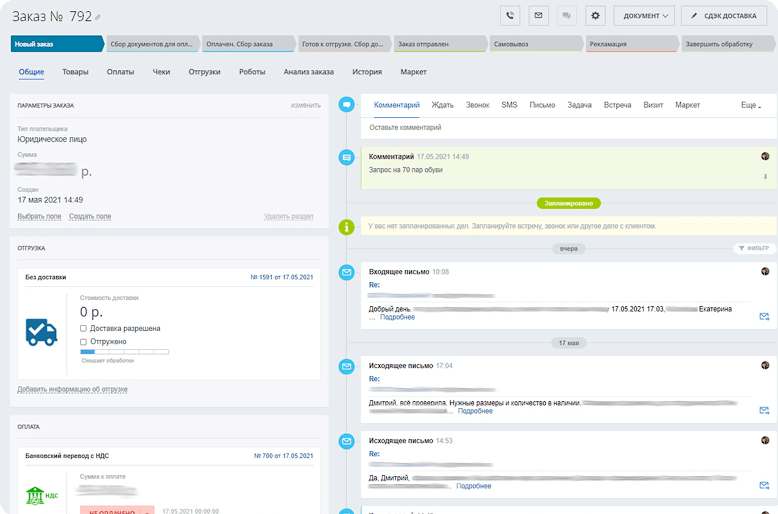Click the envelope email icon in header
Viewport: 778px width, 514px height.
point(539,16)
